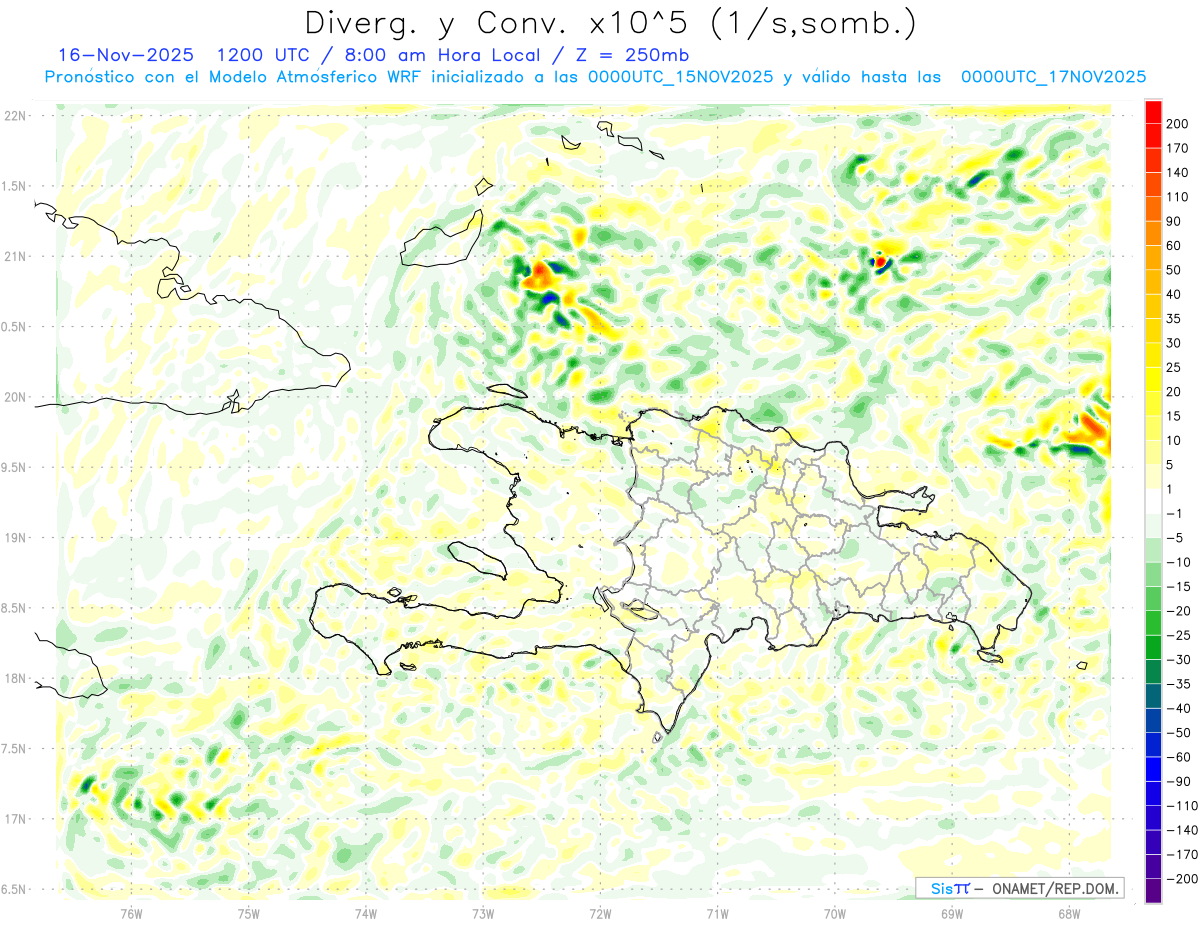1200x927 pixels.
Task: Click the '6.5N' latitude label
Action: [15, 889]
